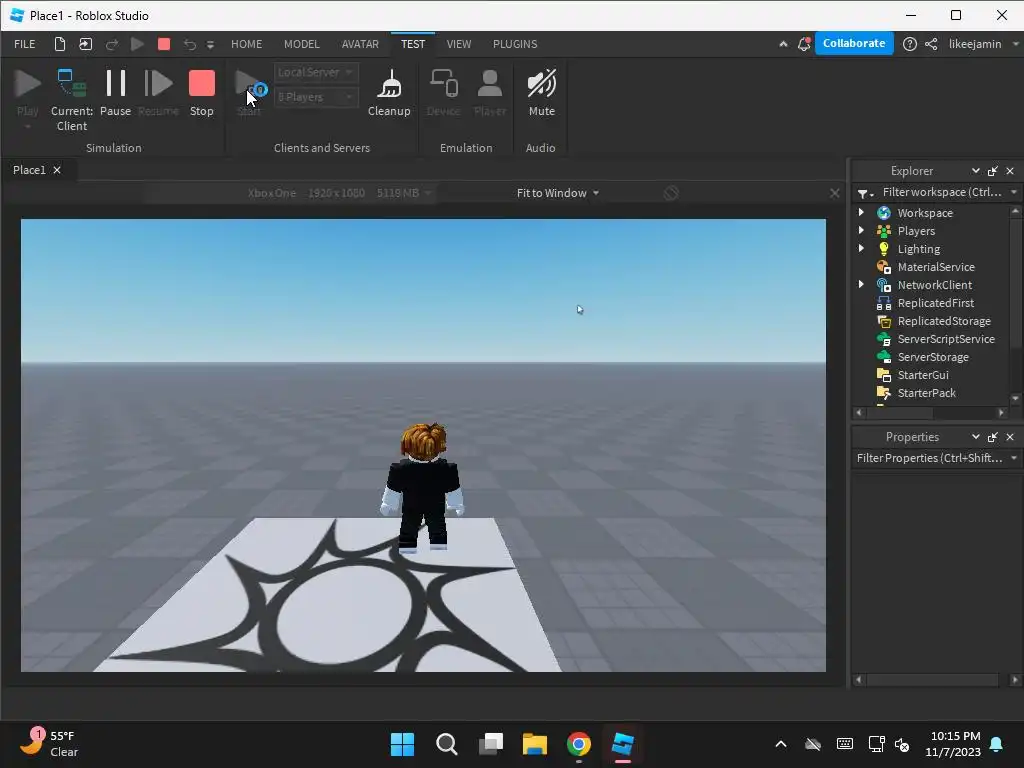Open the quick access toolbar customize dropdown
1024x768 pixels.
210,44
